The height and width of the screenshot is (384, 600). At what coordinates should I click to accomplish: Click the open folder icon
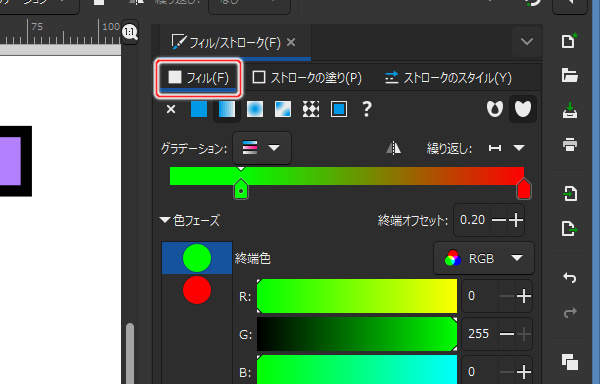[569, 75]
